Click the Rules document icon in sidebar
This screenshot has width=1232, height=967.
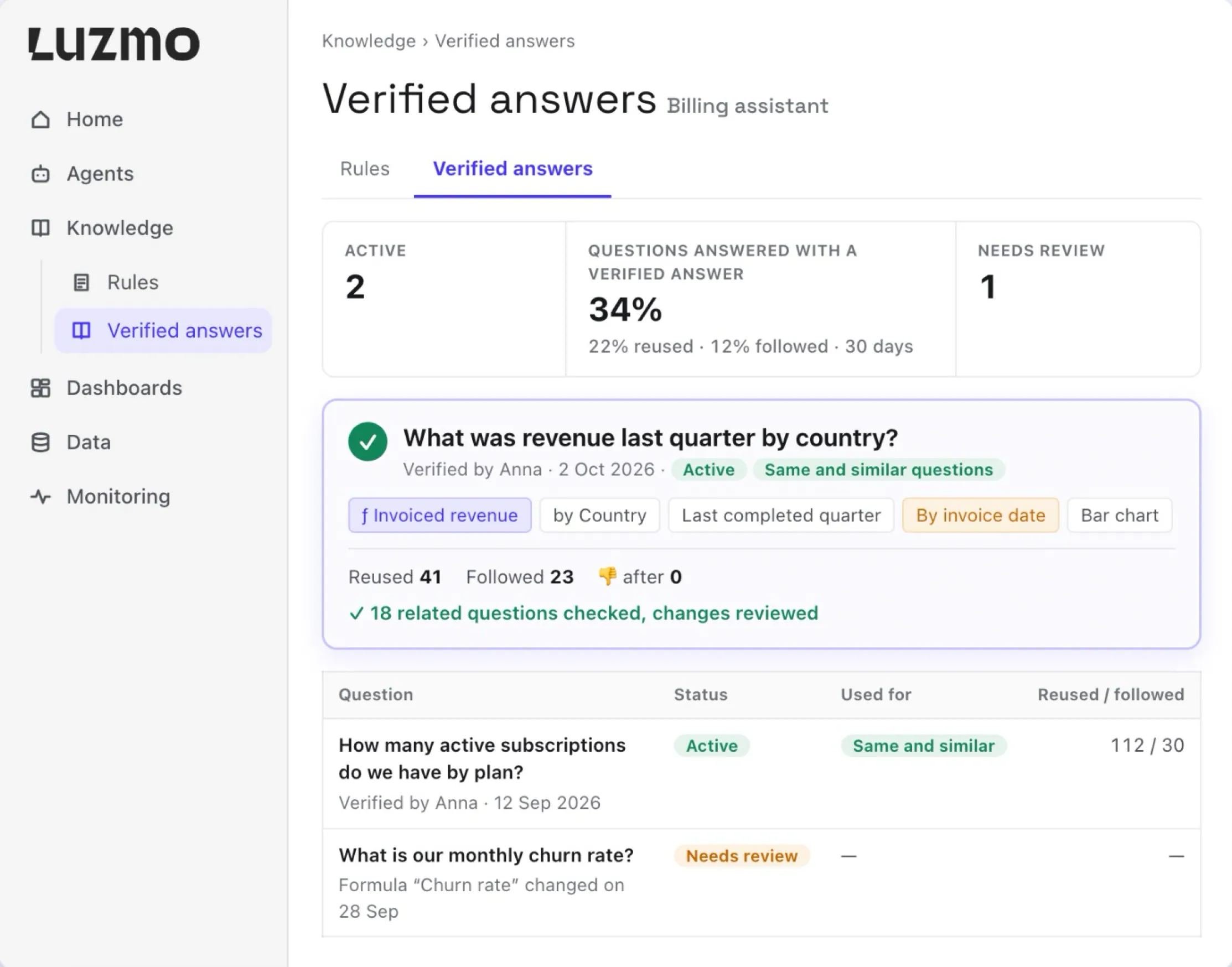(x=81, y=282)
